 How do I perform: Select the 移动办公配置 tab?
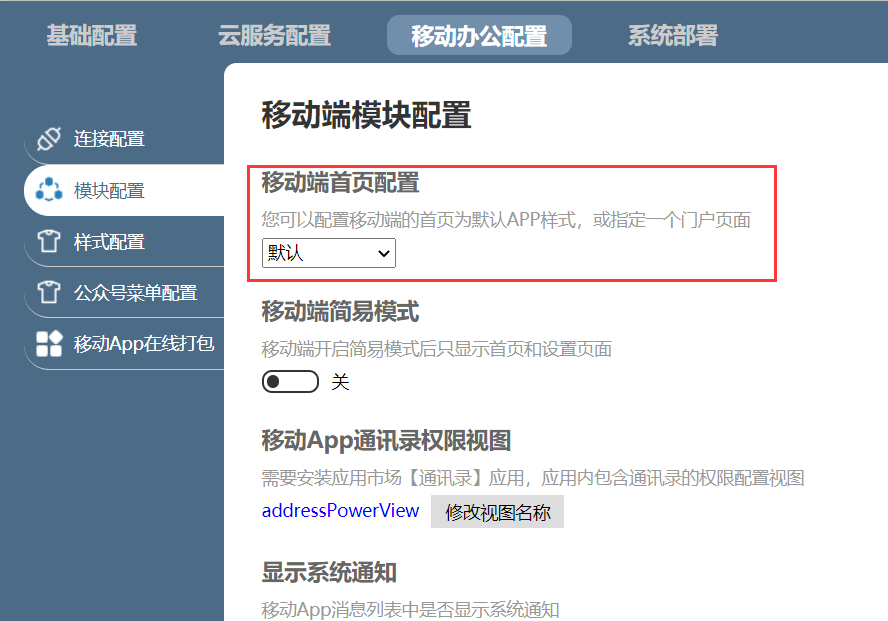(x=479, y=36)
